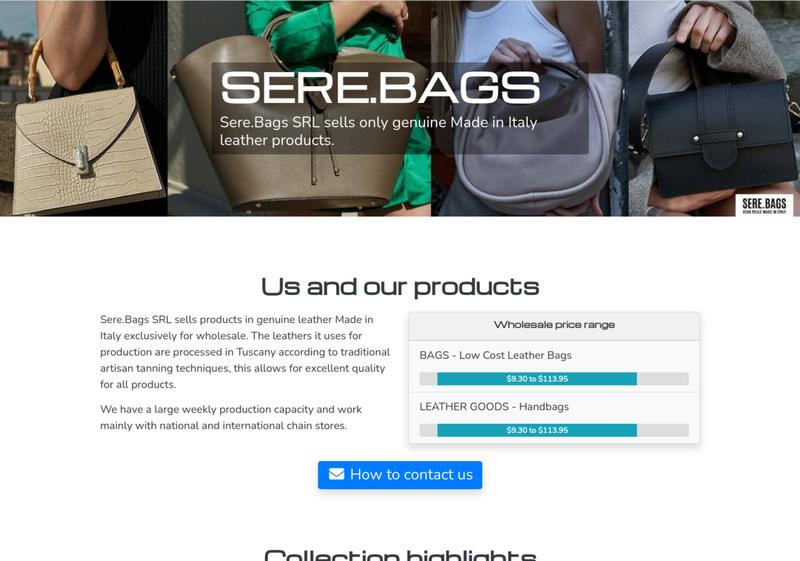Click the Made in Italy tagline text
This screenshot has width=800, height=561.
click(379, 131)
